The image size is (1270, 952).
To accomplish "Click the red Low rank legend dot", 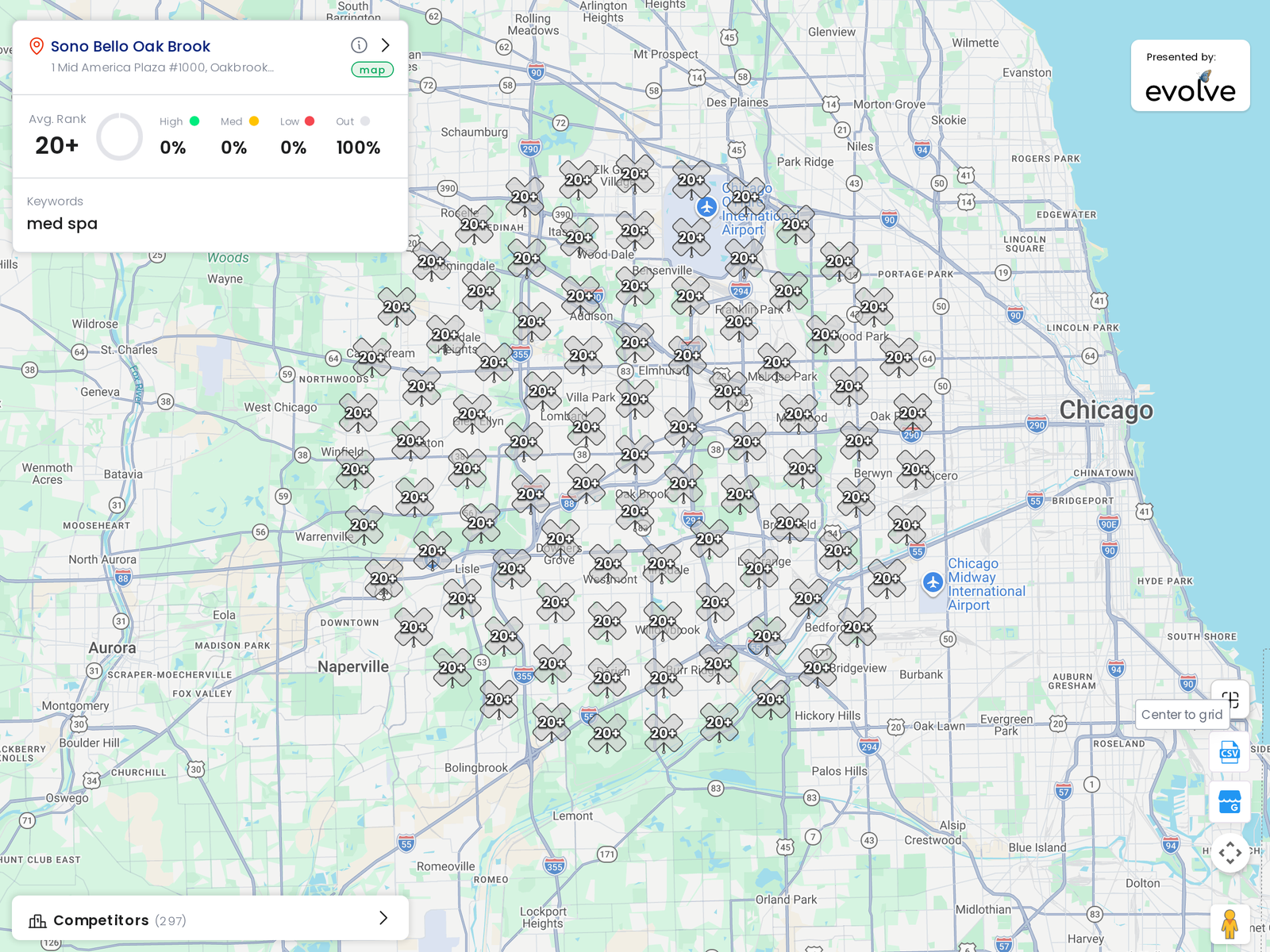I will (310, 121).
